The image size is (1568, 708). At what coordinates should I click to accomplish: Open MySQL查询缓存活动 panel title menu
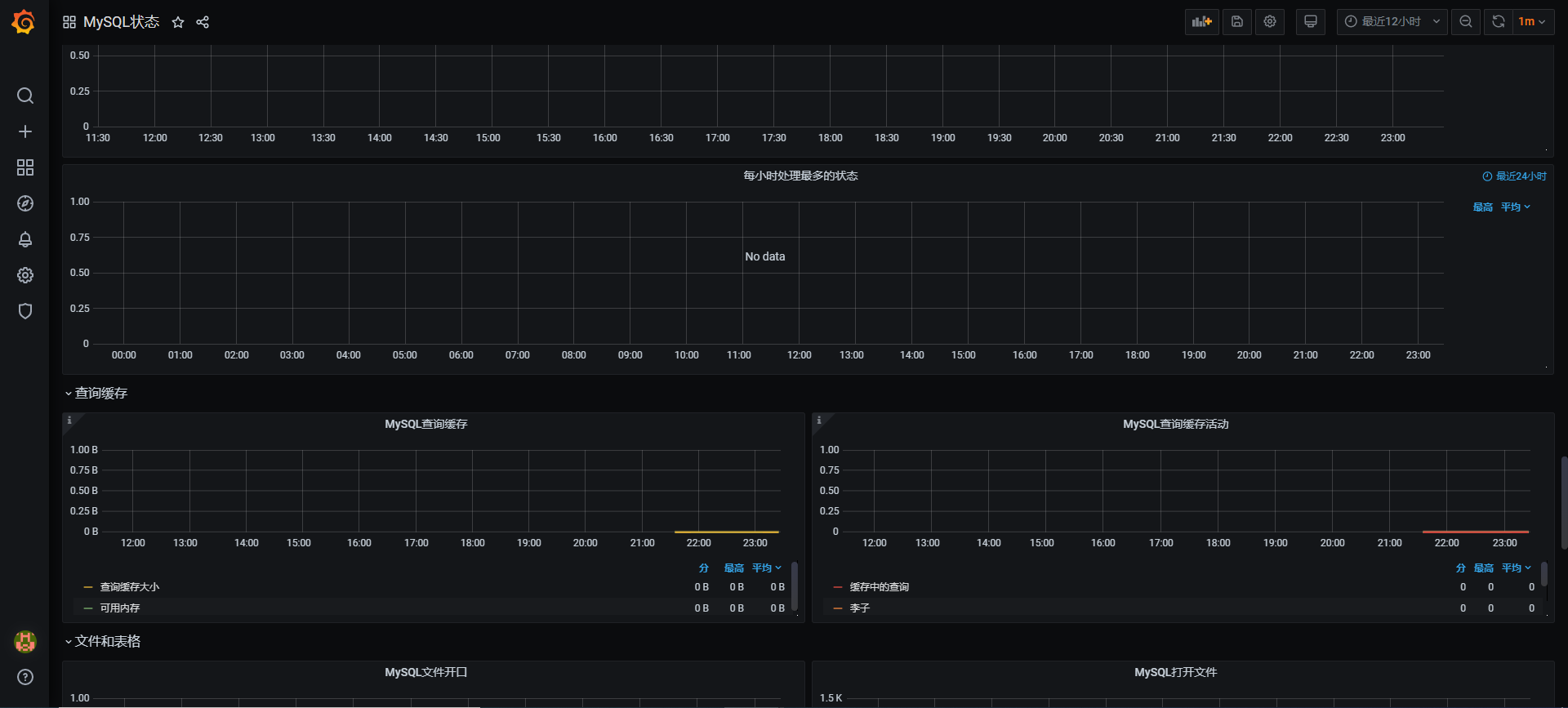pyautogui.click(x=1176, y=425)
